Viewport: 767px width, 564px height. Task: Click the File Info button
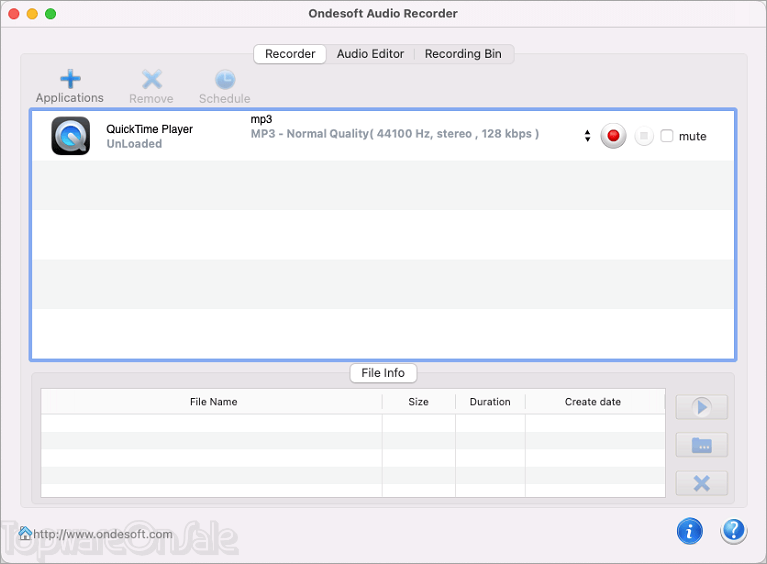click(383, 373)
